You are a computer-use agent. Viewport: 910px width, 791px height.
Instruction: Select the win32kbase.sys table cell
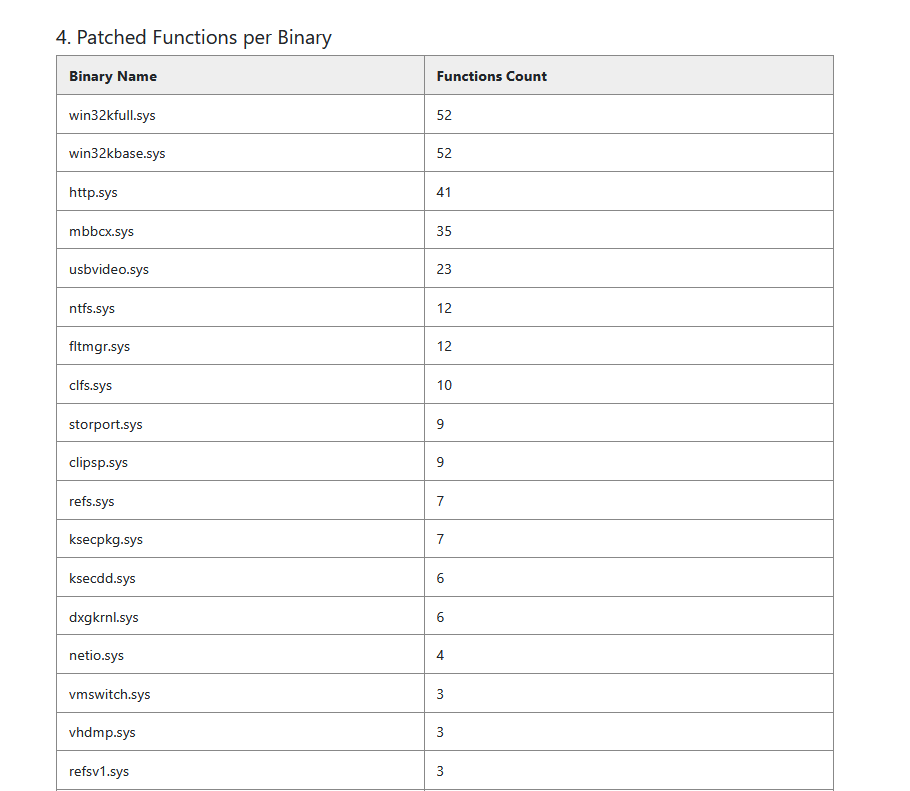117,154
